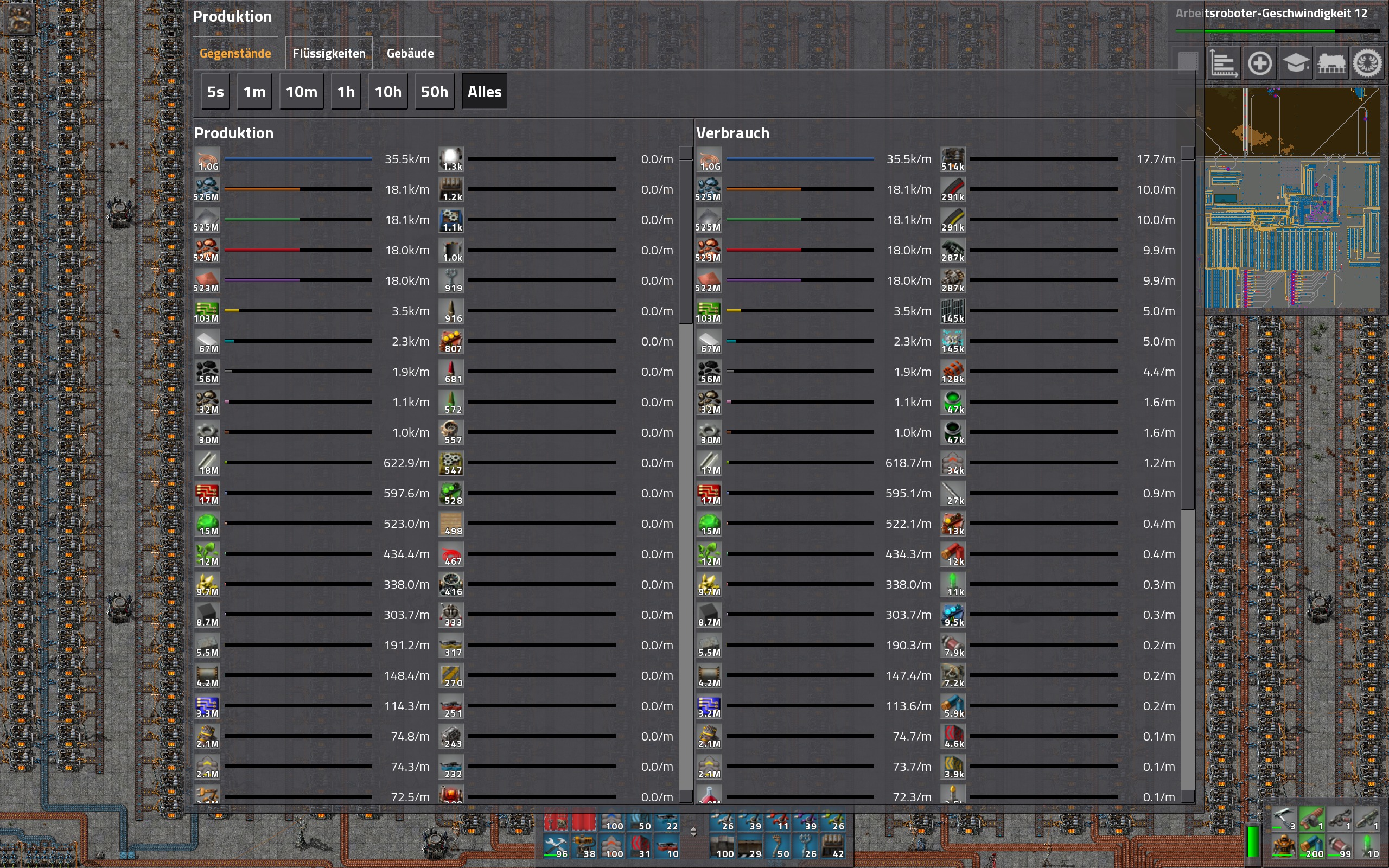Select the green rocket ammo slot showing 10

point(1367,847)
